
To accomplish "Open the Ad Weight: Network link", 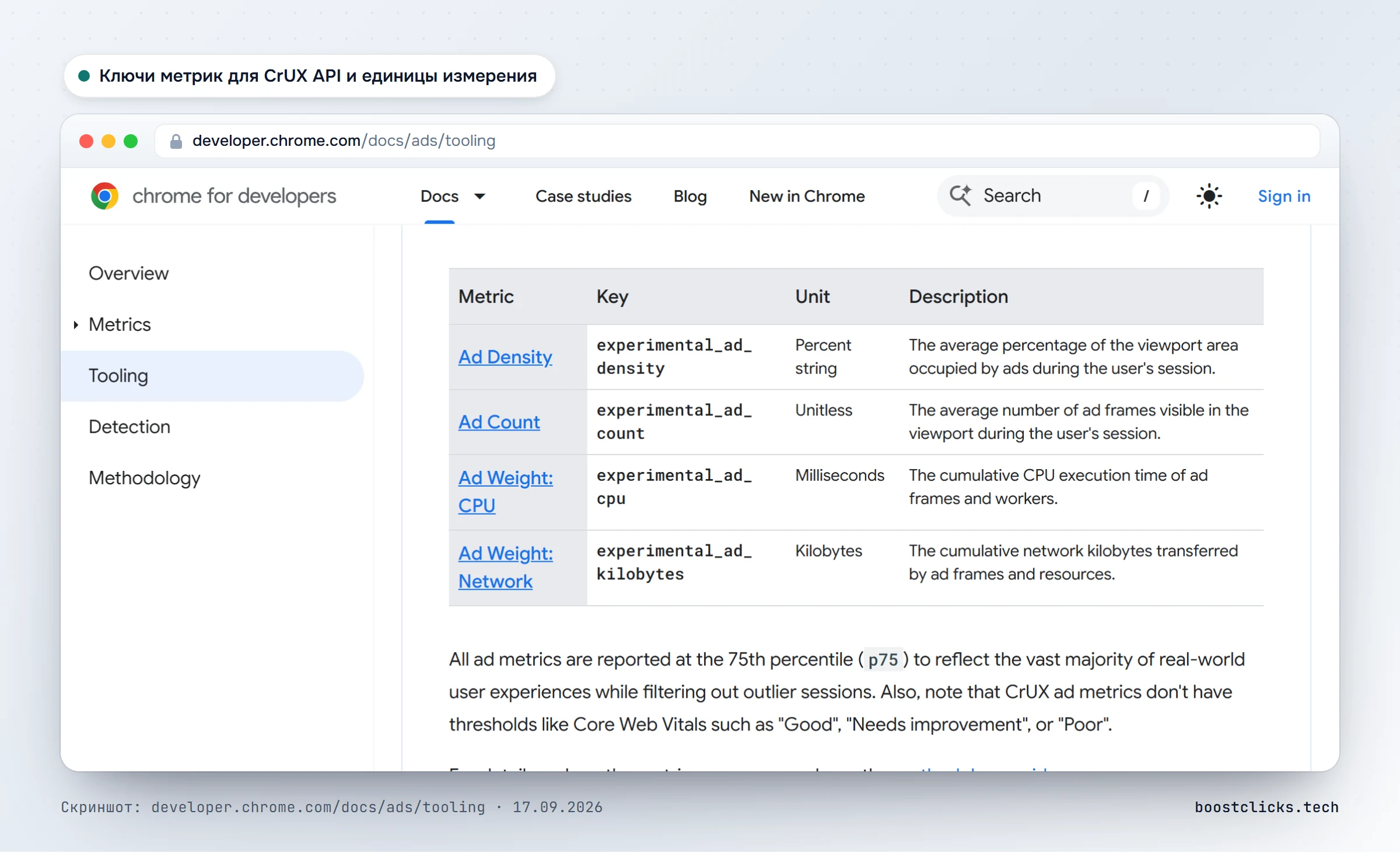I will tap(506, 567).
